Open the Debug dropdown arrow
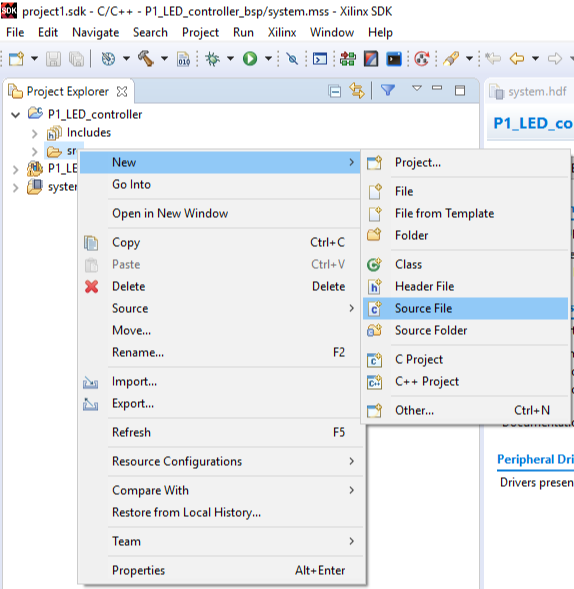The height and width of the screenshot is (589, 574). coord(230,59)
